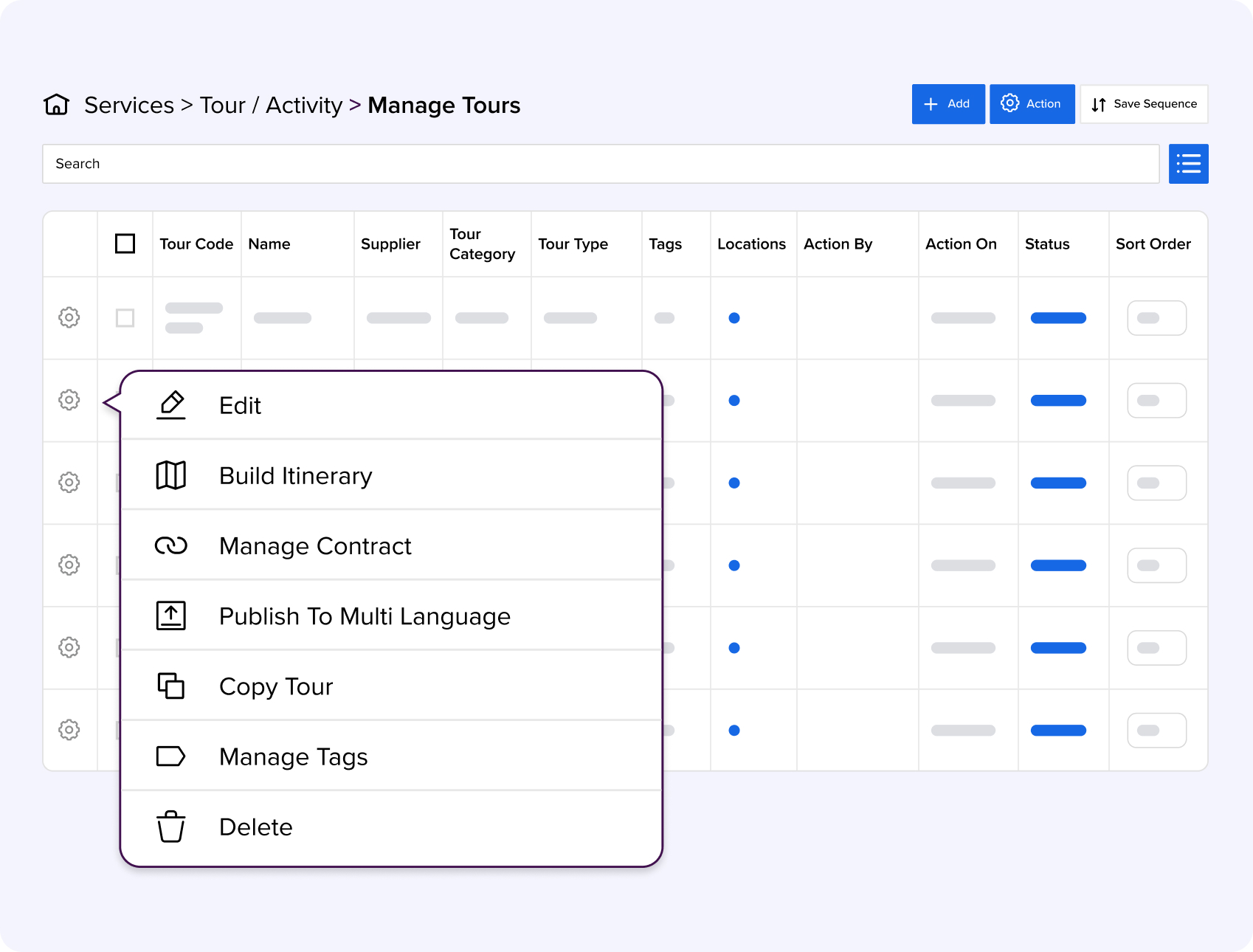
Task: Select Manage Contract menu entry
Action: click(x=391, y=545)
